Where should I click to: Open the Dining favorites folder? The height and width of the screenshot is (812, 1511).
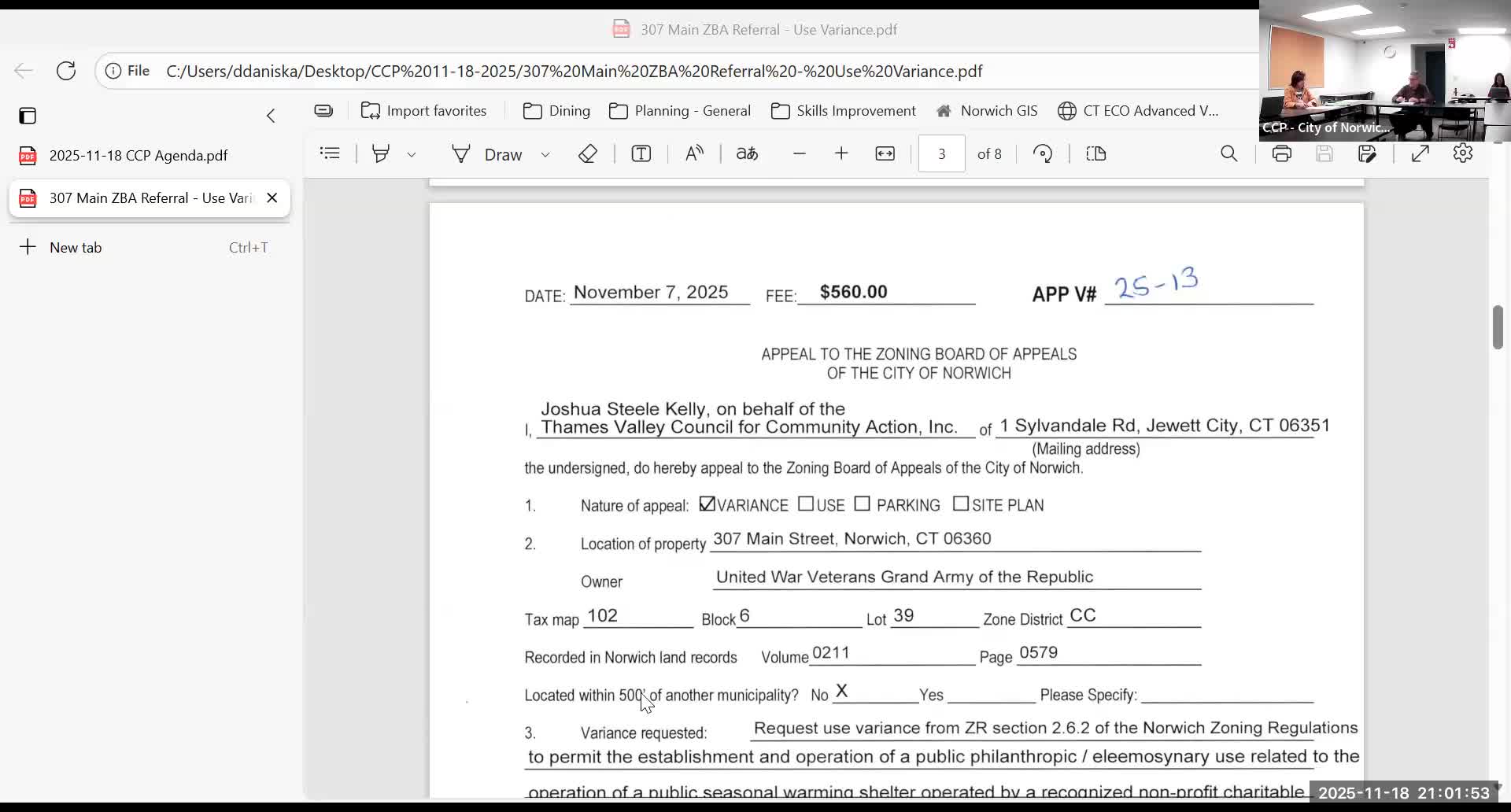(556, 111)
